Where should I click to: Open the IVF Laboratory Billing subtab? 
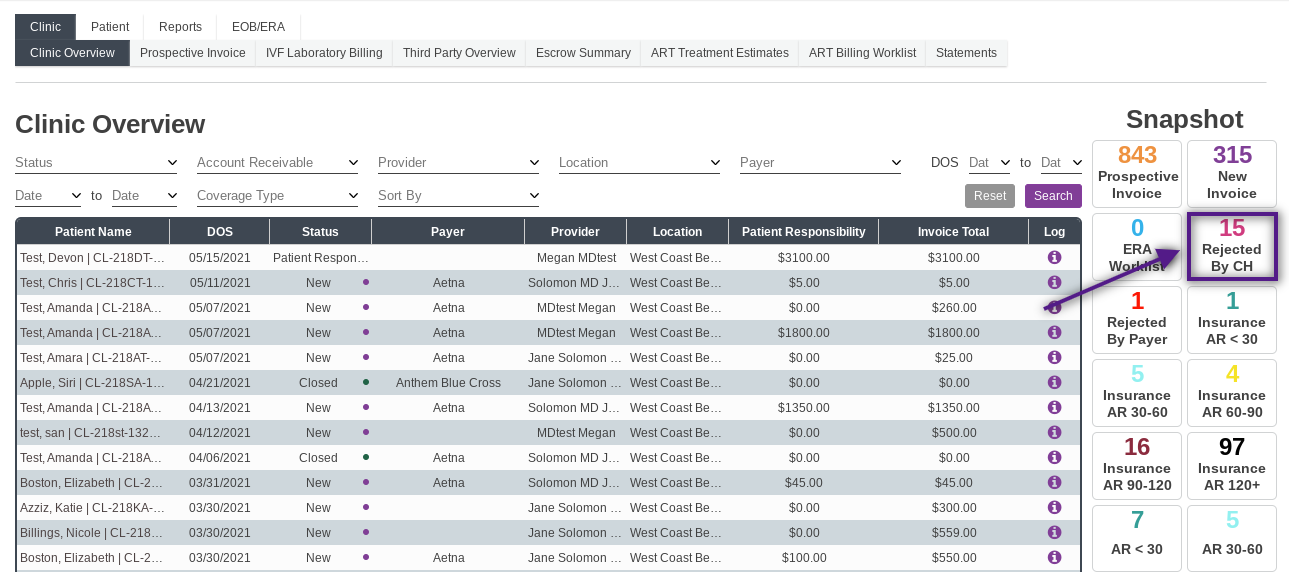[324, 53]
